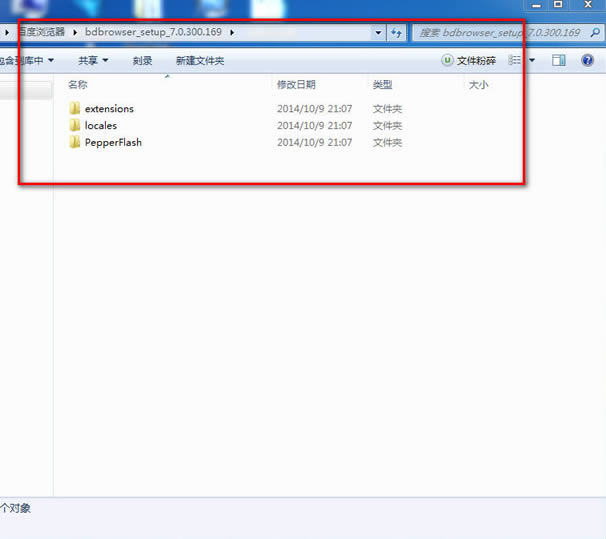Click the refresh button beside address bar
This screenshot has height=539, width=606.
397,33
